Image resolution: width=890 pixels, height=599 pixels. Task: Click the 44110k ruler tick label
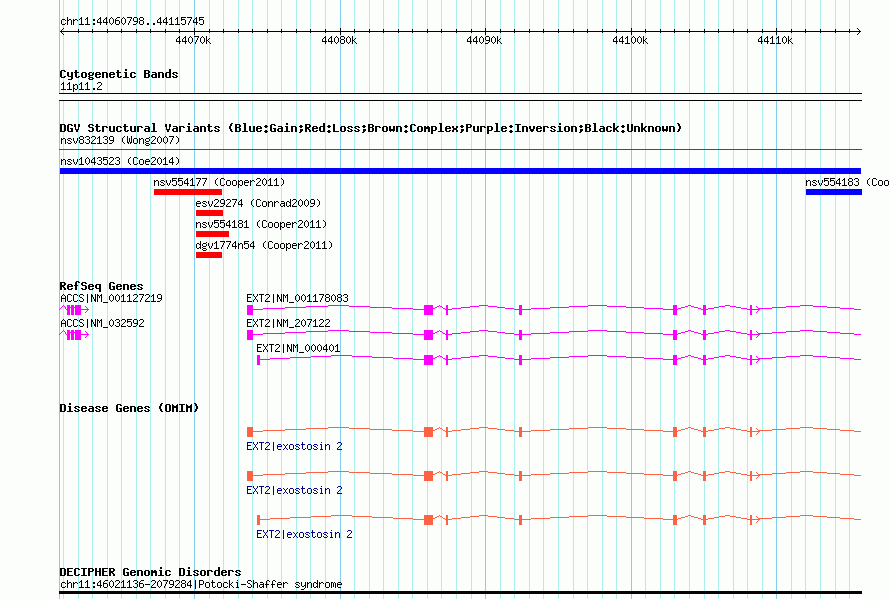[775, 40]
